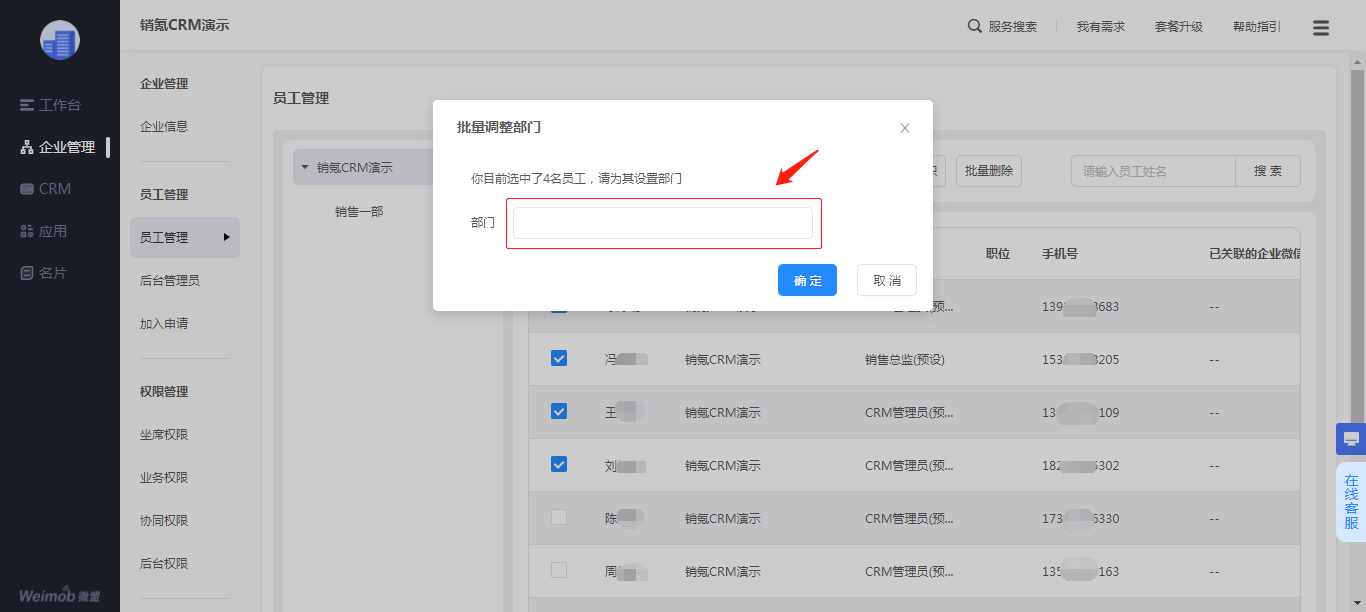Viewport: 1366px width, 612px height.
Task: Close the 批量调整部门 dialog with X
Action: tap(905, 128)
